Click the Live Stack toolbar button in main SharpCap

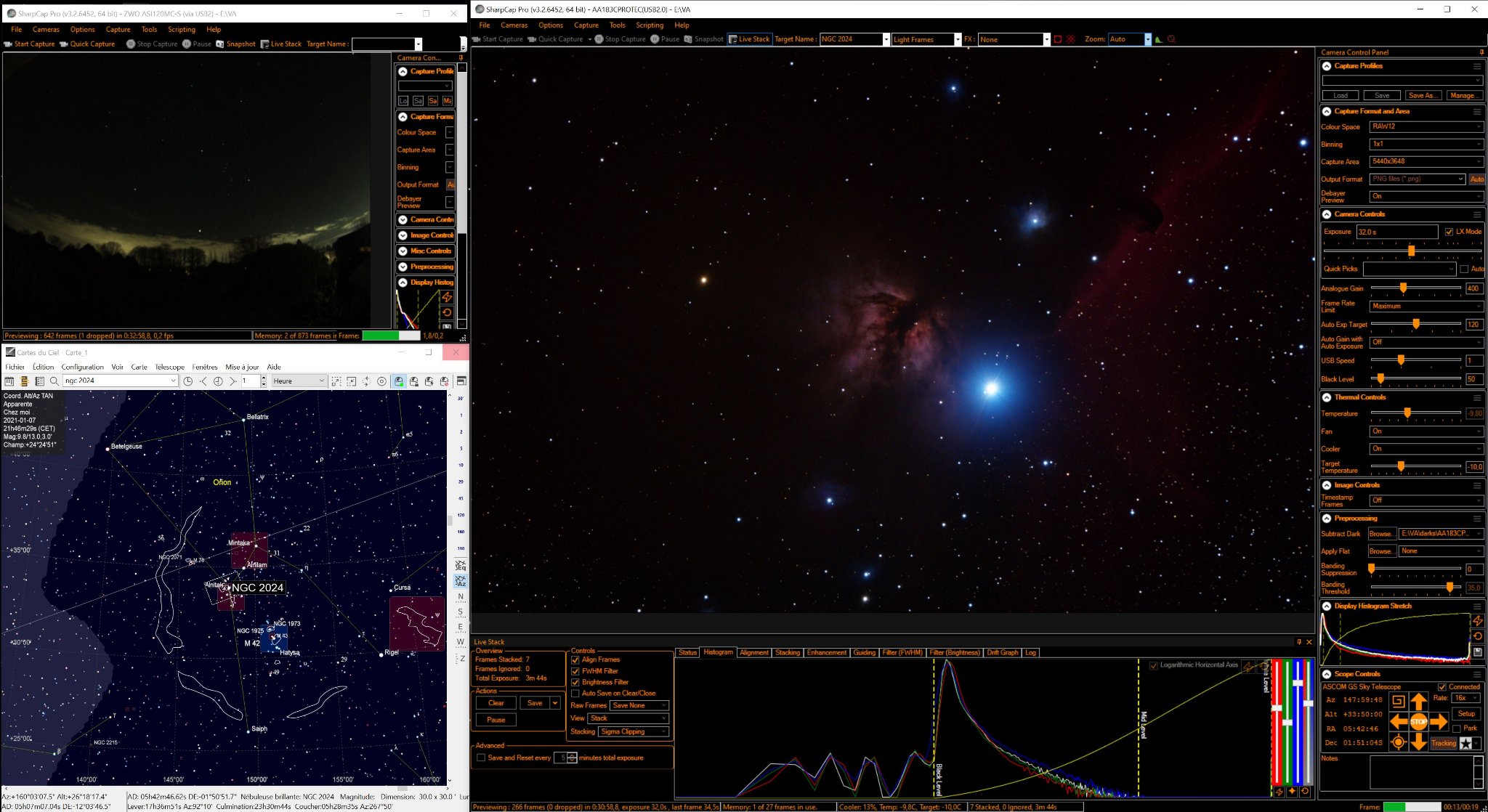749,39
